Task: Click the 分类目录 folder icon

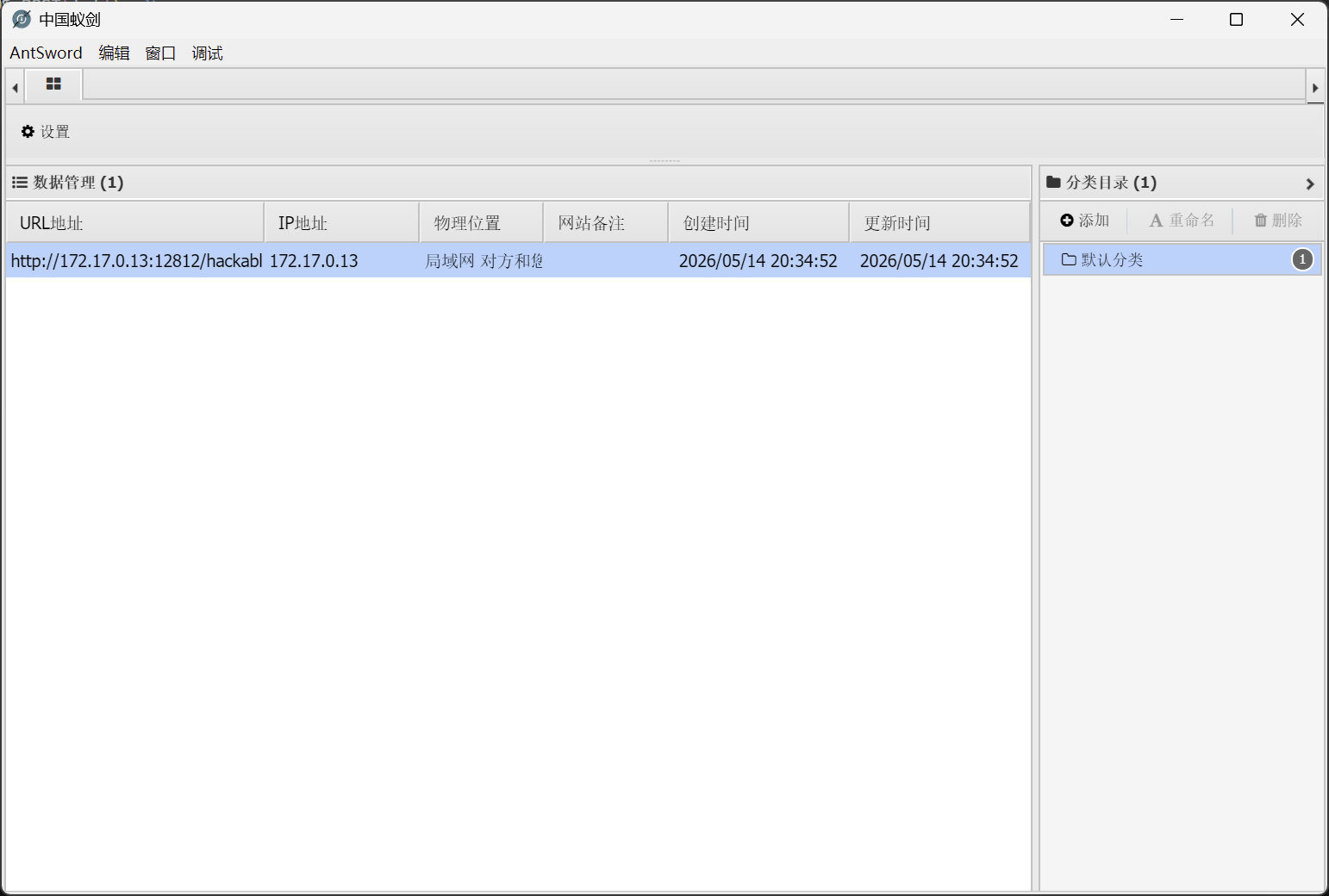Action: (1053, 182)
